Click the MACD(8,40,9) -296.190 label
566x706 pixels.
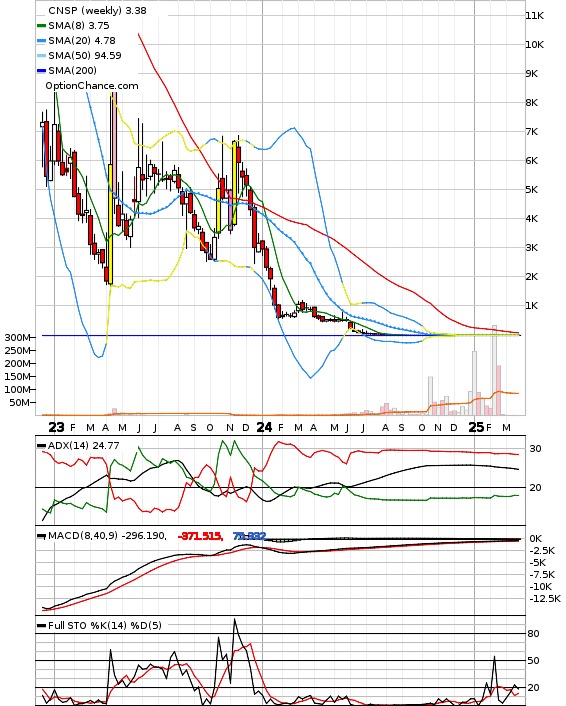107,536
